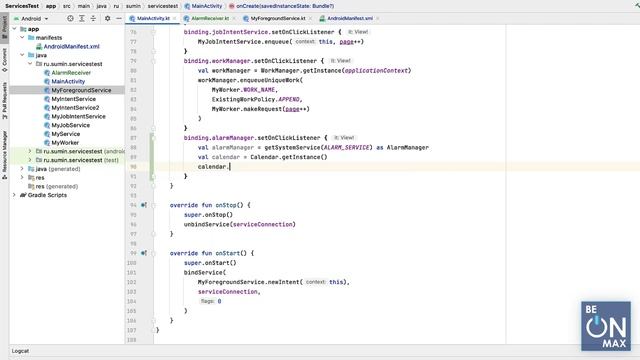The width and height of the screenshot is (640, 360).
Task: Select MyIntentService in project tree
Action: pos(73,99)
